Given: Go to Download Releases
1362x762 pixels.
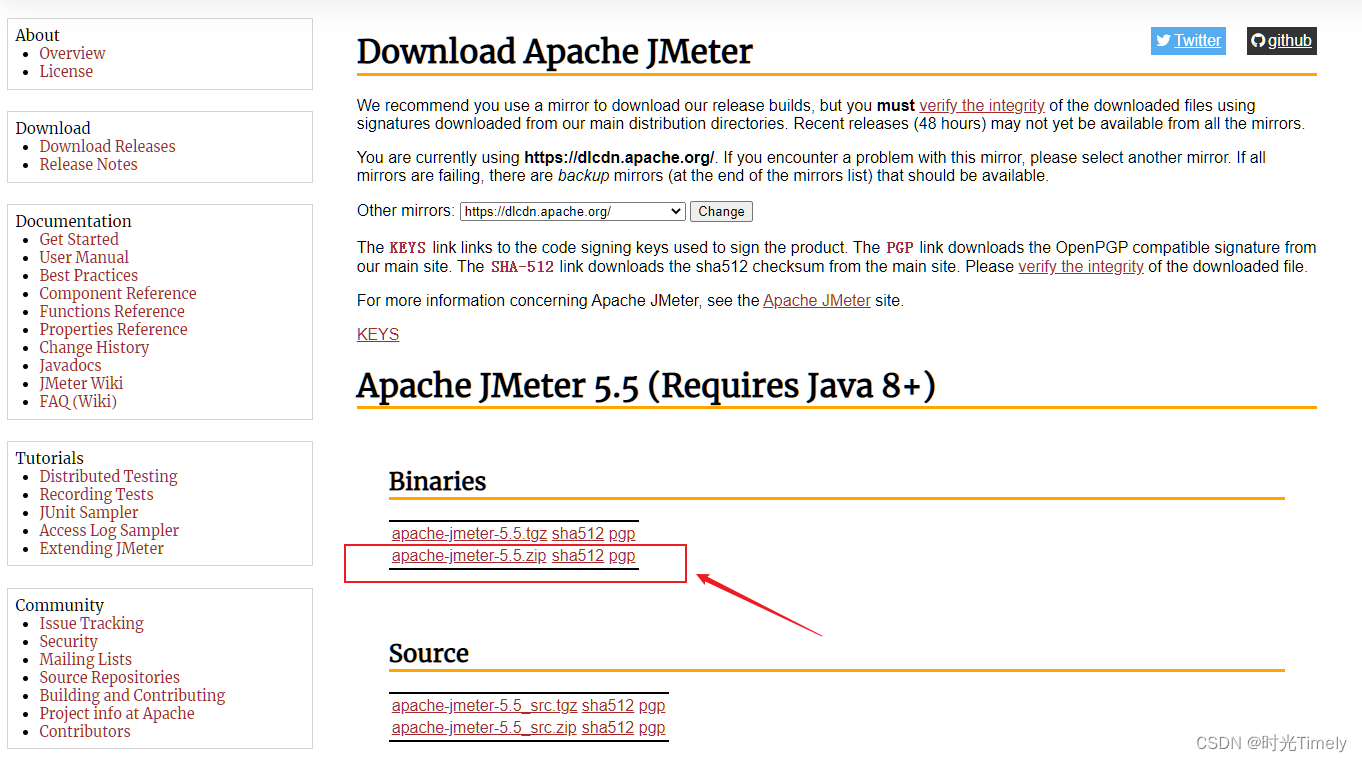Looking at the screenshot, I should tap(107, 146).
